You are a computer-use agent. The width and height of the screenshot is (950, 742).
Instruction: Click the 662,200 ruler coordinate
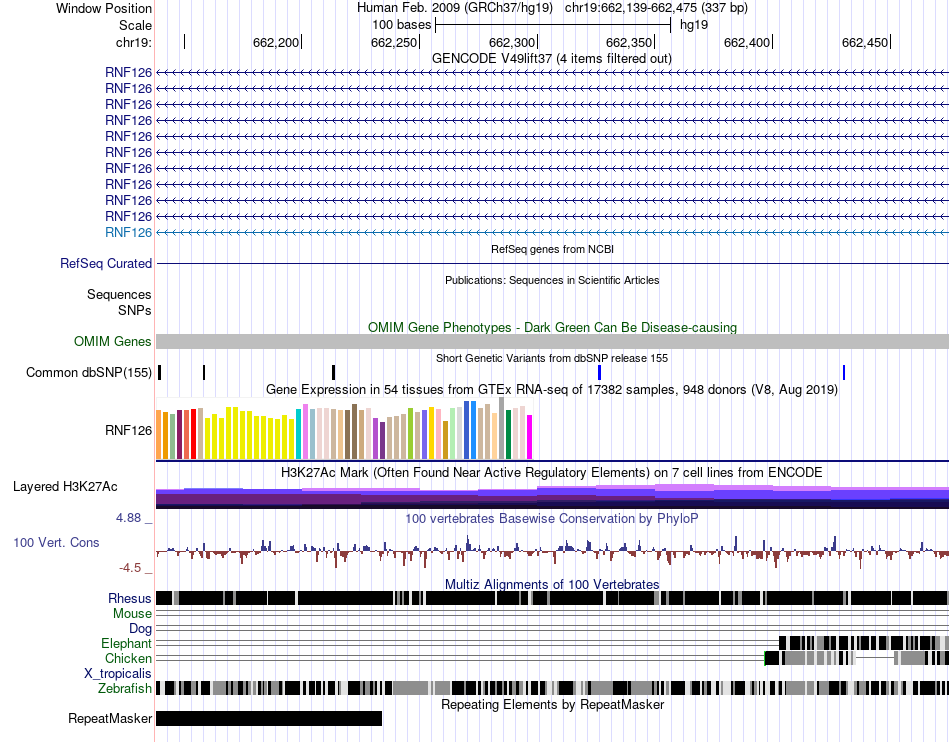pyautogui.click(x=276, y=42)
